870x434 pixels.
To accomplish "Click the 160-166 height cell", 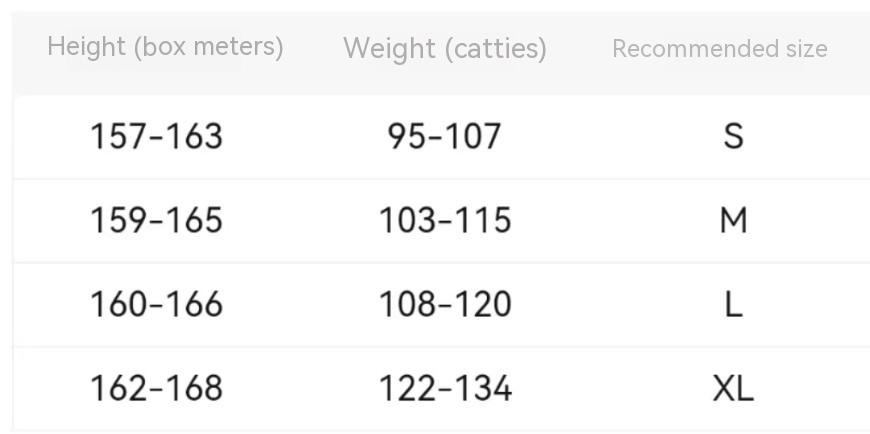I will [x=156, y=304].
